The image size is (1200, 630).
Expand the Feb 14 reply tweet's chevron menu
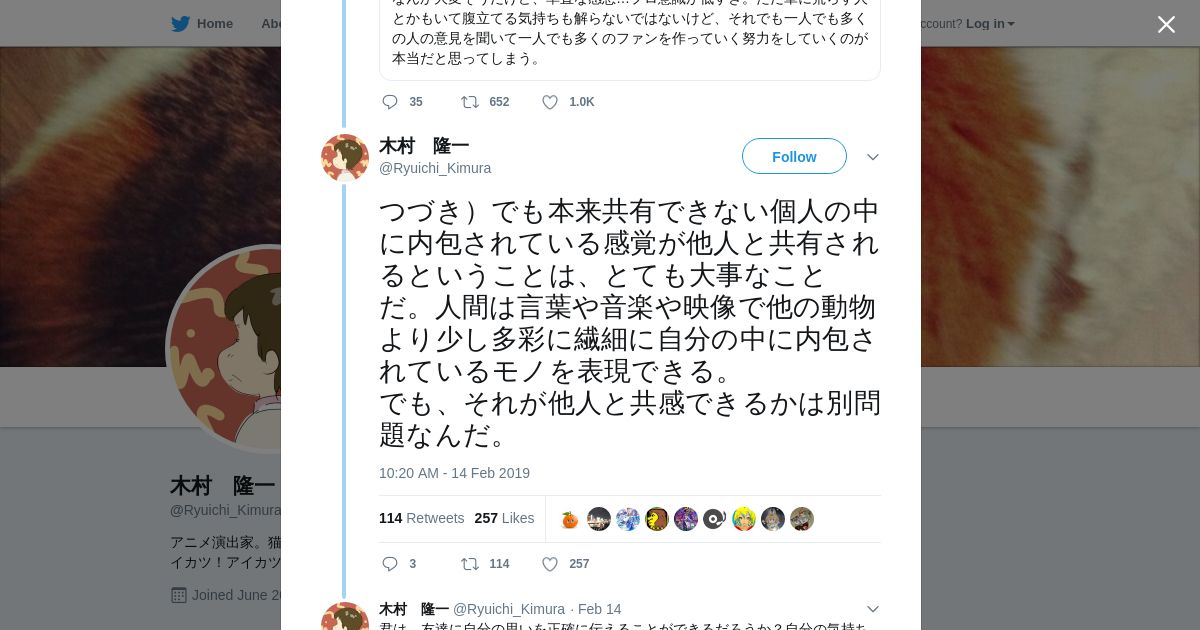872,609
